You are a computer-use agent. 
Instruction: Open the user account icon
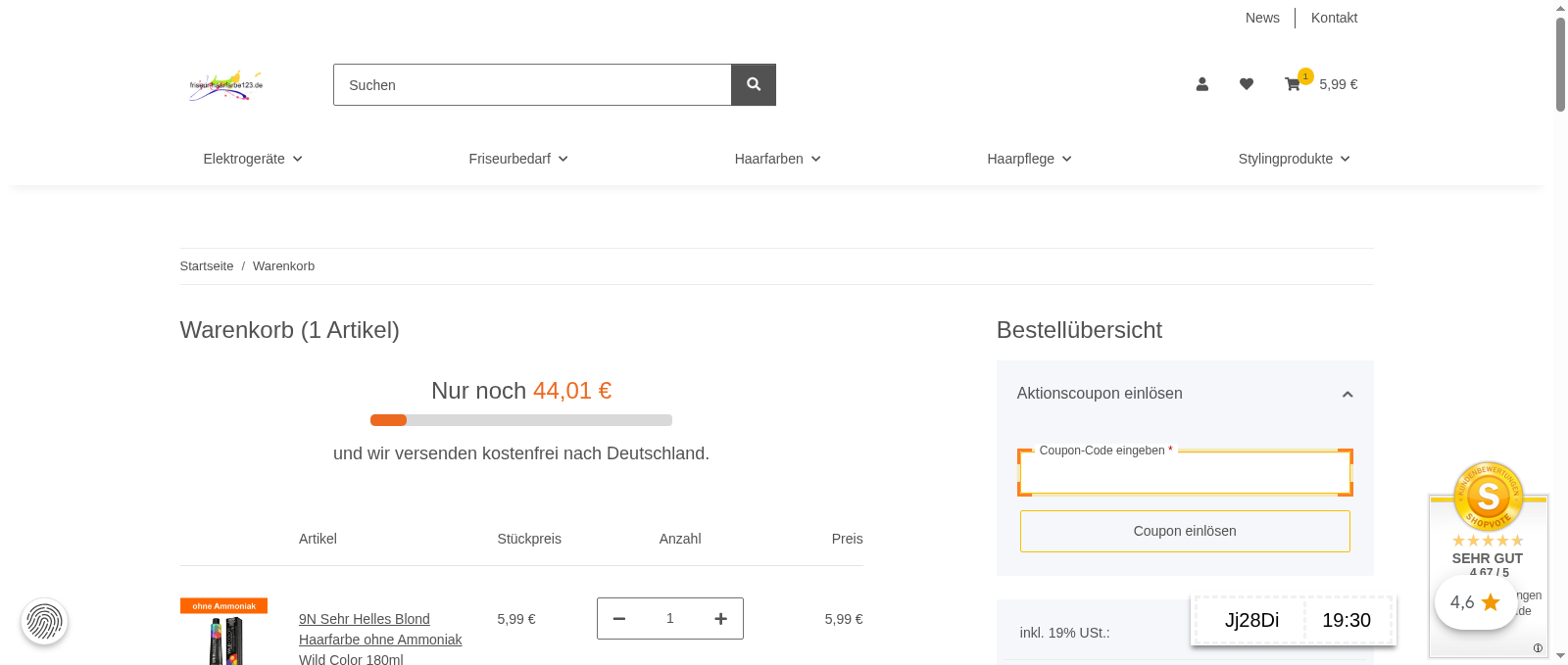[1201, 84]
